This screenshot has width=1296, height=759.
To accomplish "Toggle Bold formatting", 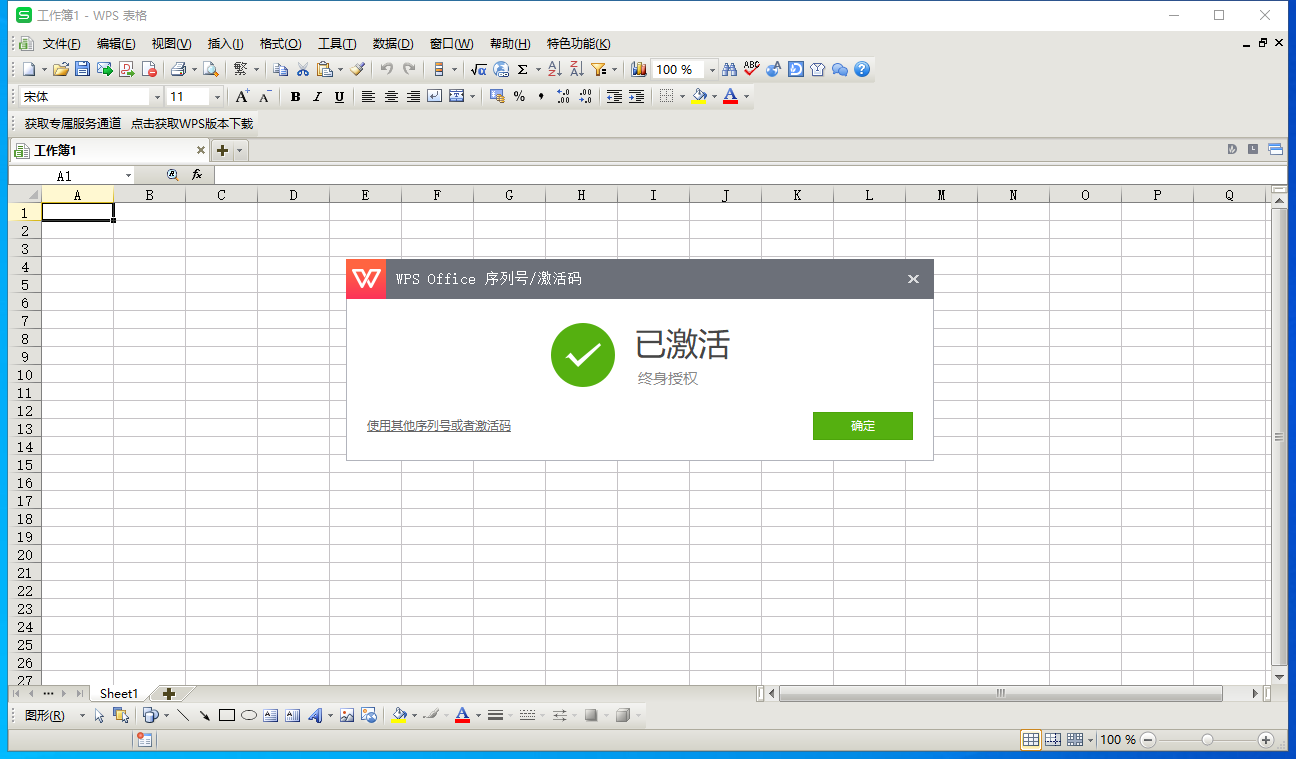I will pyautogui.click(x=295, y=96).
